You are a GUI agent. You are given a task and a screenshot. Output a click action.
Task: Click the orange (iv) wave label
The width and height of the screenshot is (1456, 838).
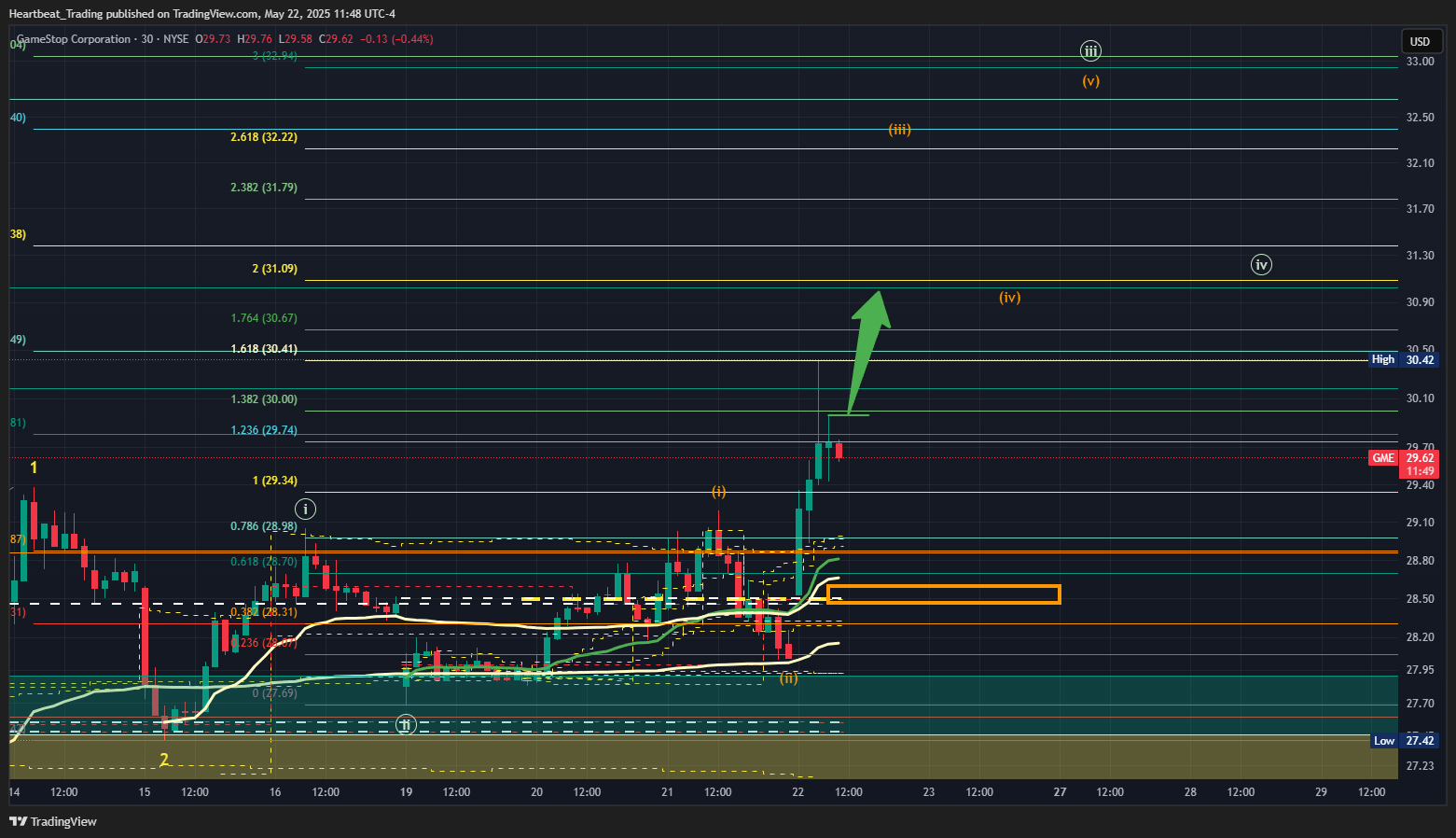coord(1010,298)
